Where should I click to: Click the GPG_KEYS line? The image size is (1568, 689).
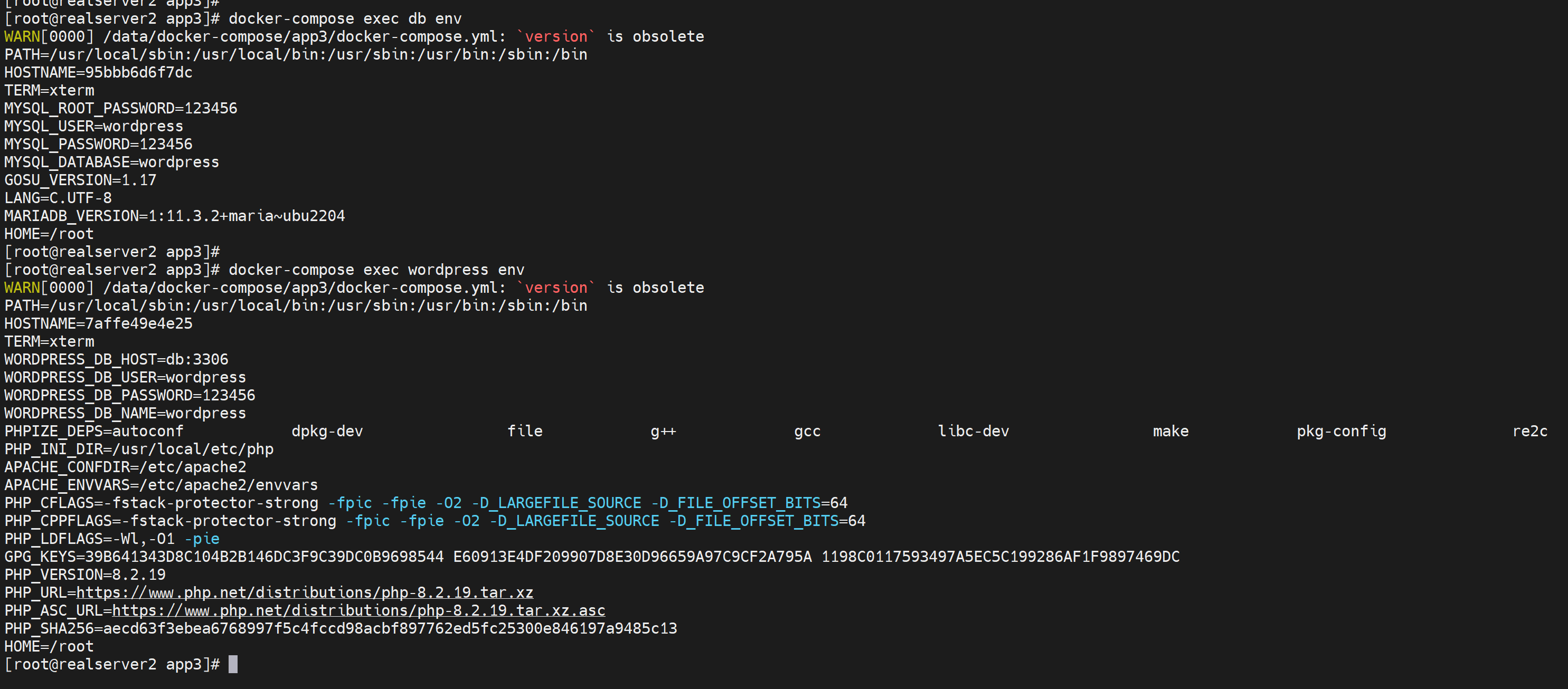coord(592,557)
